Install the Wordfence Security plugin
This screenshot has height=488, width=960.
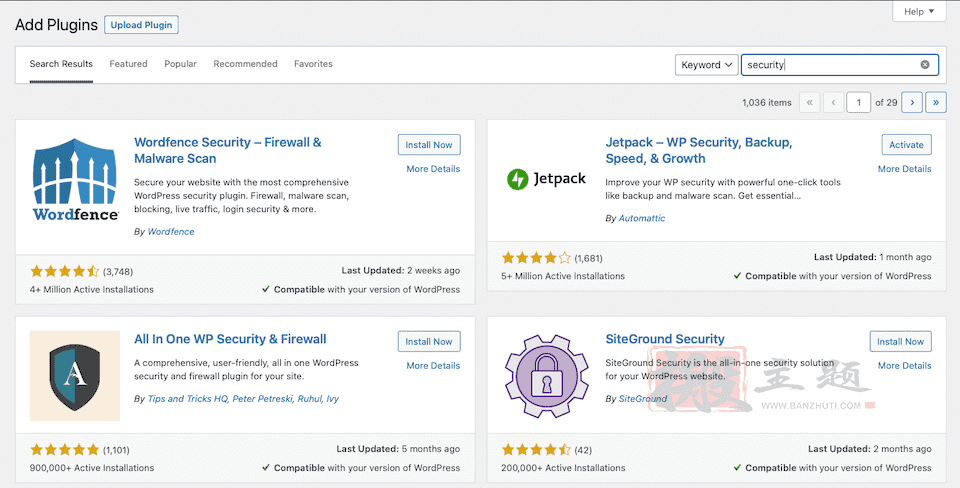pyautogui.click(x=429, y=145)
